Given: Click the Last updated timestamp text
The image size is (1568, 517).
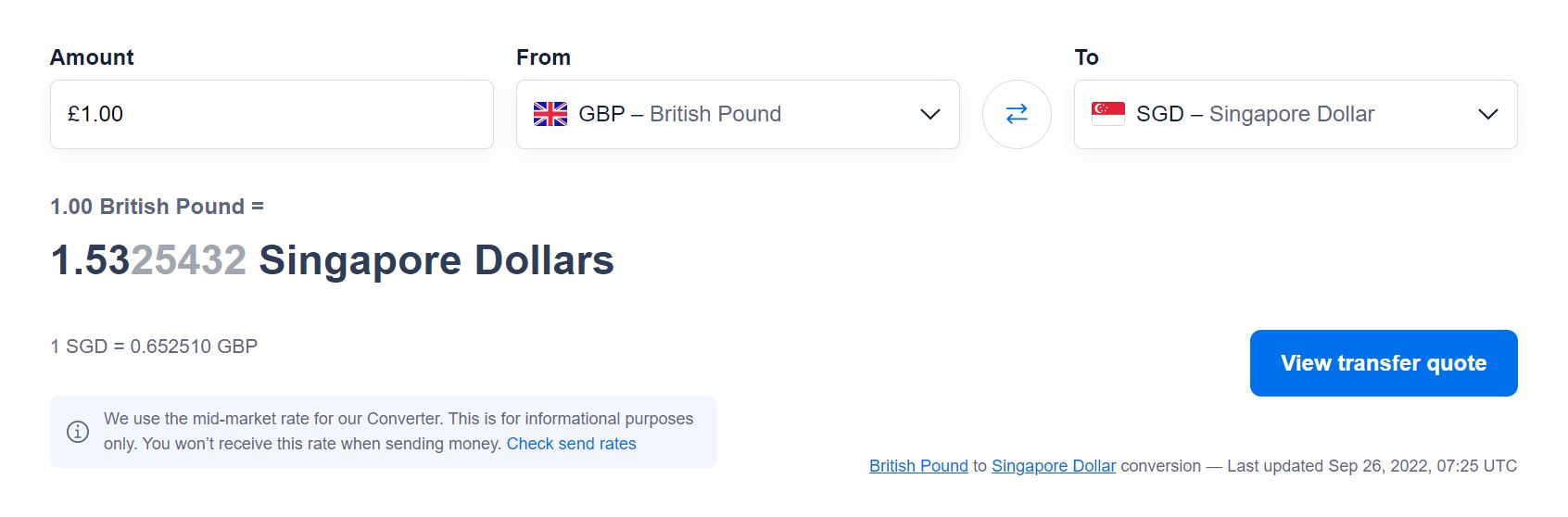Looking at the screenshot, I should [1372, 466].
